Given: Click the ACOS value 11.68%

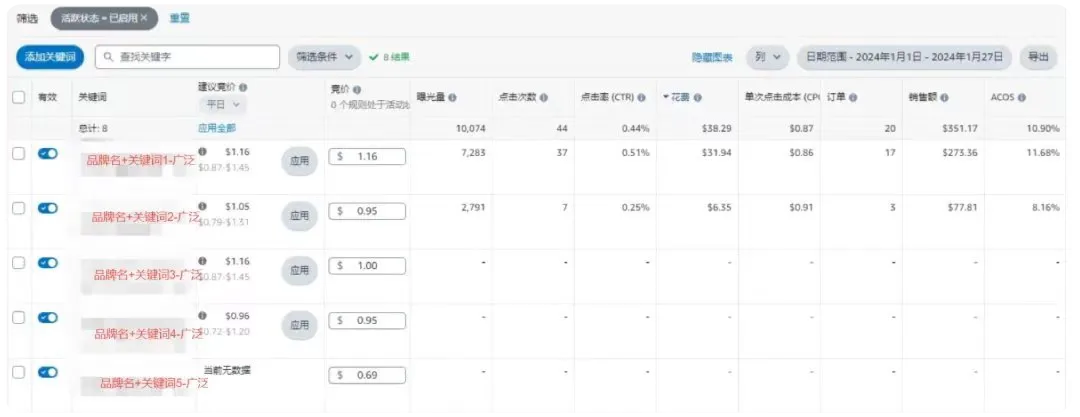Looking at the screenshot, I should 1043,153.
